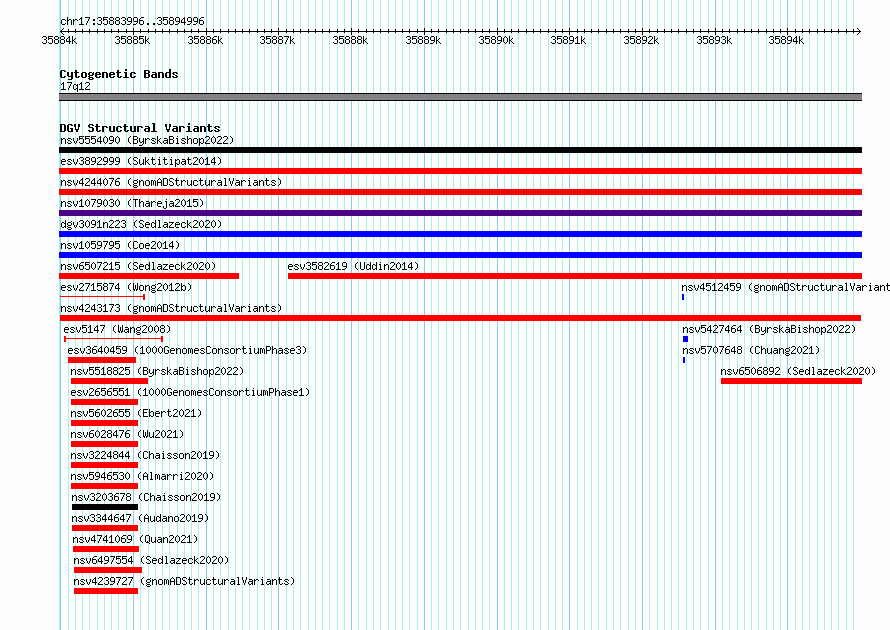Click the chr17:35883996..35894996 region label
The image size is (890, 630).
[x=132, y=22]
